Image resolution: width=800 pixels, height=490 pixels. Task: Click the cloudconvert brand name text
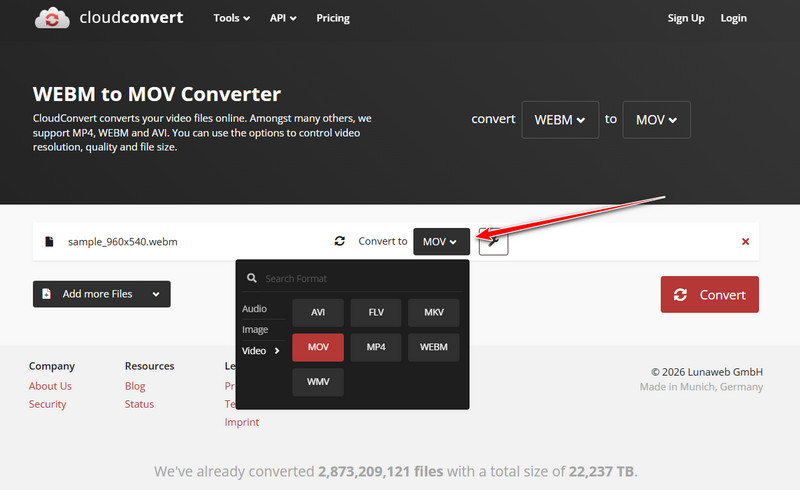(x=131, y=17)
